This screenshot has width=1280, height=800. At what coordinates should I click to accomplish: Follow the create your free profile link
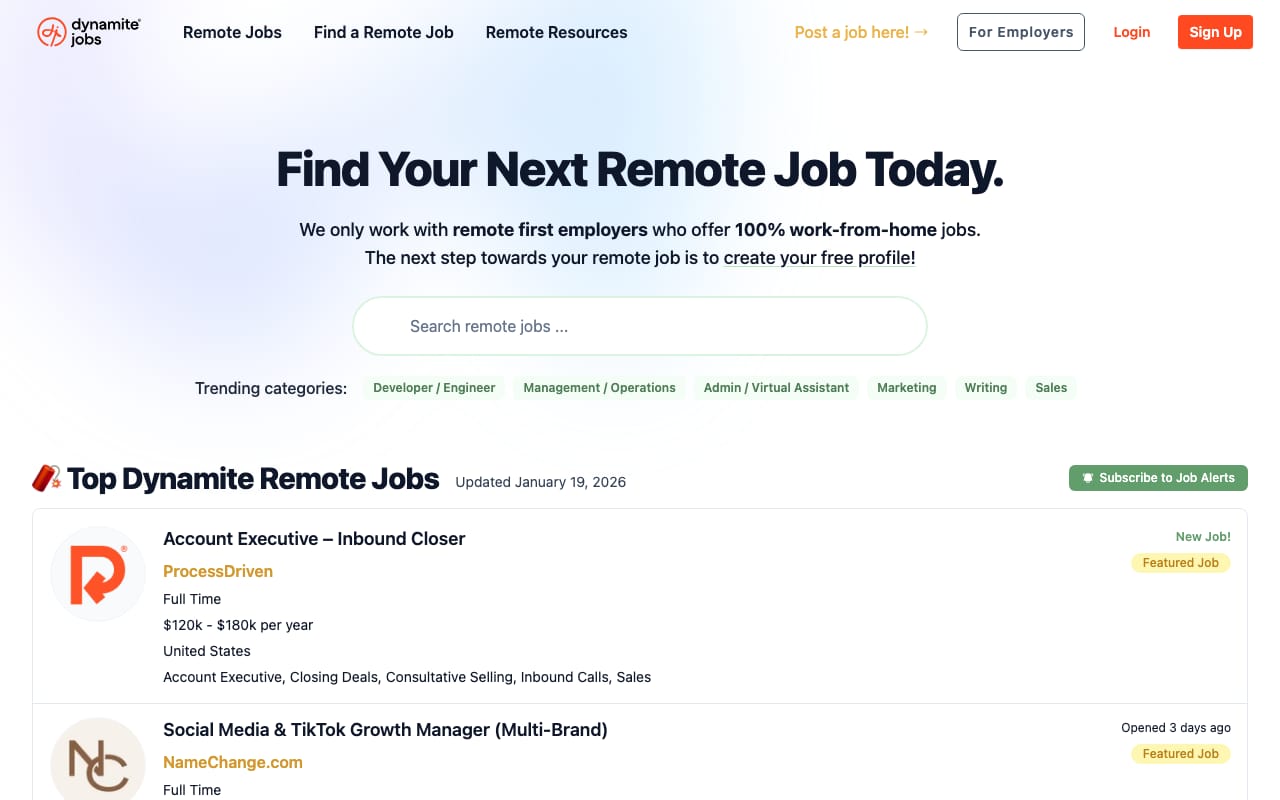[819, 258]
